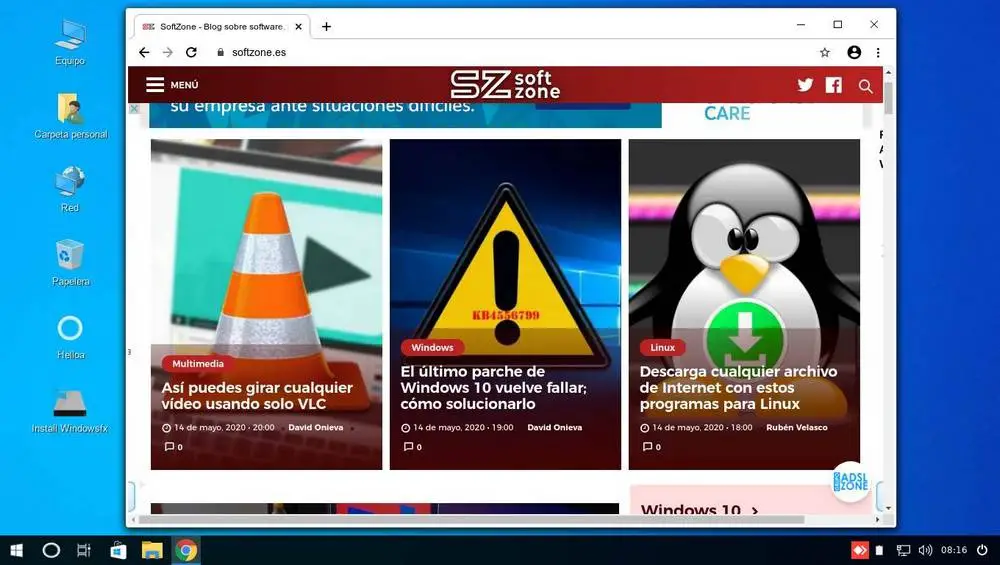Click the scrollbar down arrow

(x=888, y=508)
